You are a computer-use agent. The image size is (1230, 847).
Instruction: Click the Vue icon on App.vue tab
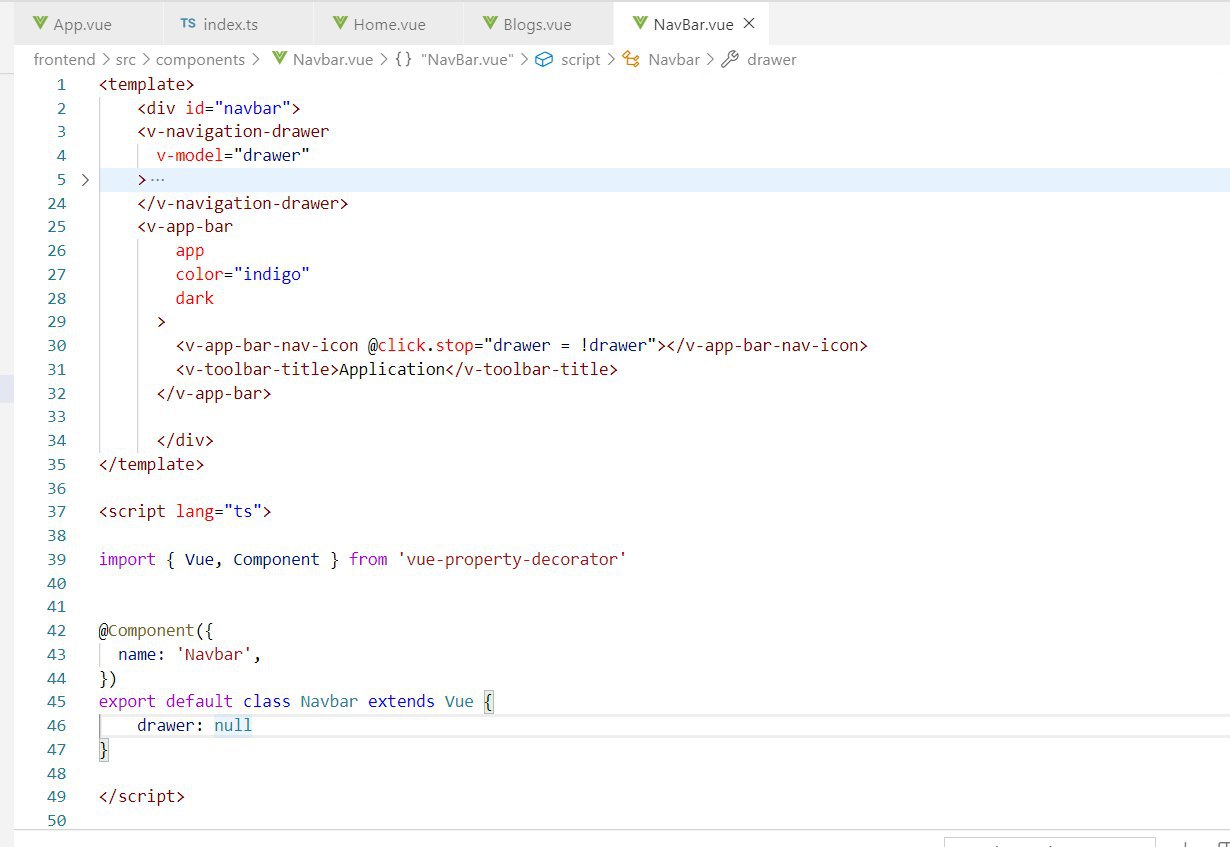pyautogui.click(x=40, y=23)
